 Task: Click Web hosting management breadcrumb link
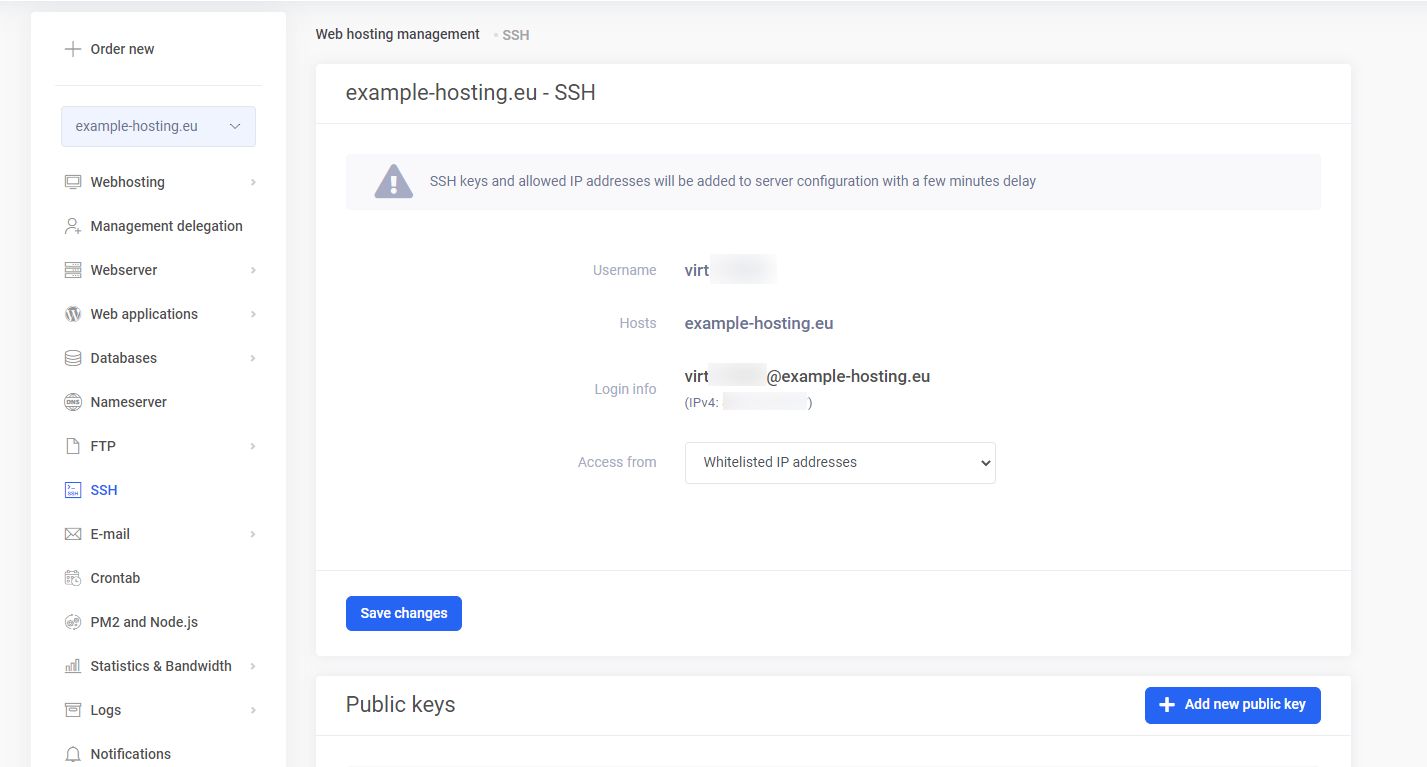pyautogui.click(x=398, y=34)
